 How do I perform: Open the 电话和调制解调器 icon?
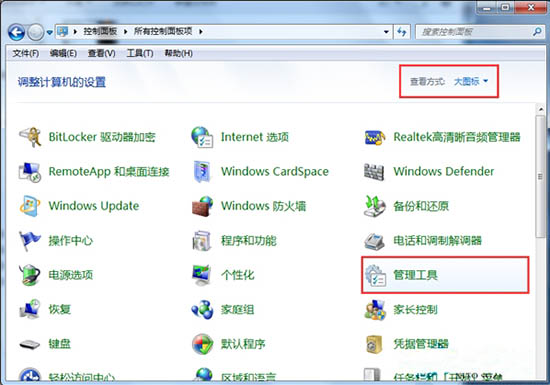pyautogui.click(x=375, y=241)
